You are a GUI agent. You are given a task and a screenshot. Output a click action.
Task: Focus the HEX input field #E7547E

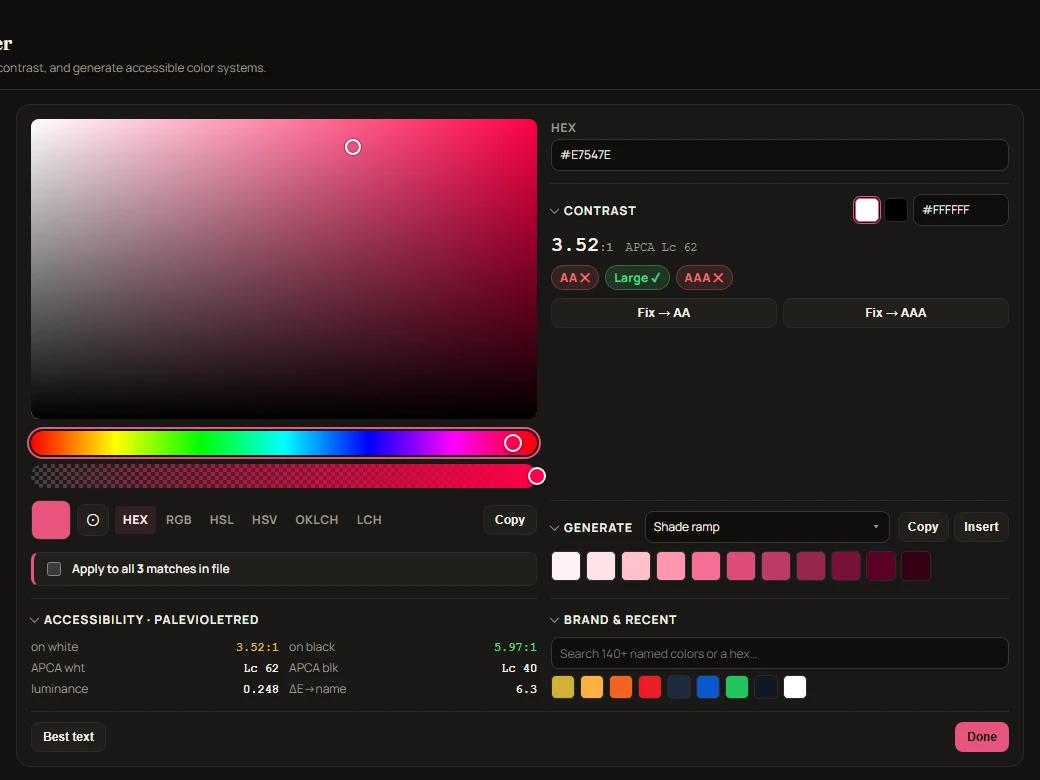pyautogui.click(x=779, y=155)
